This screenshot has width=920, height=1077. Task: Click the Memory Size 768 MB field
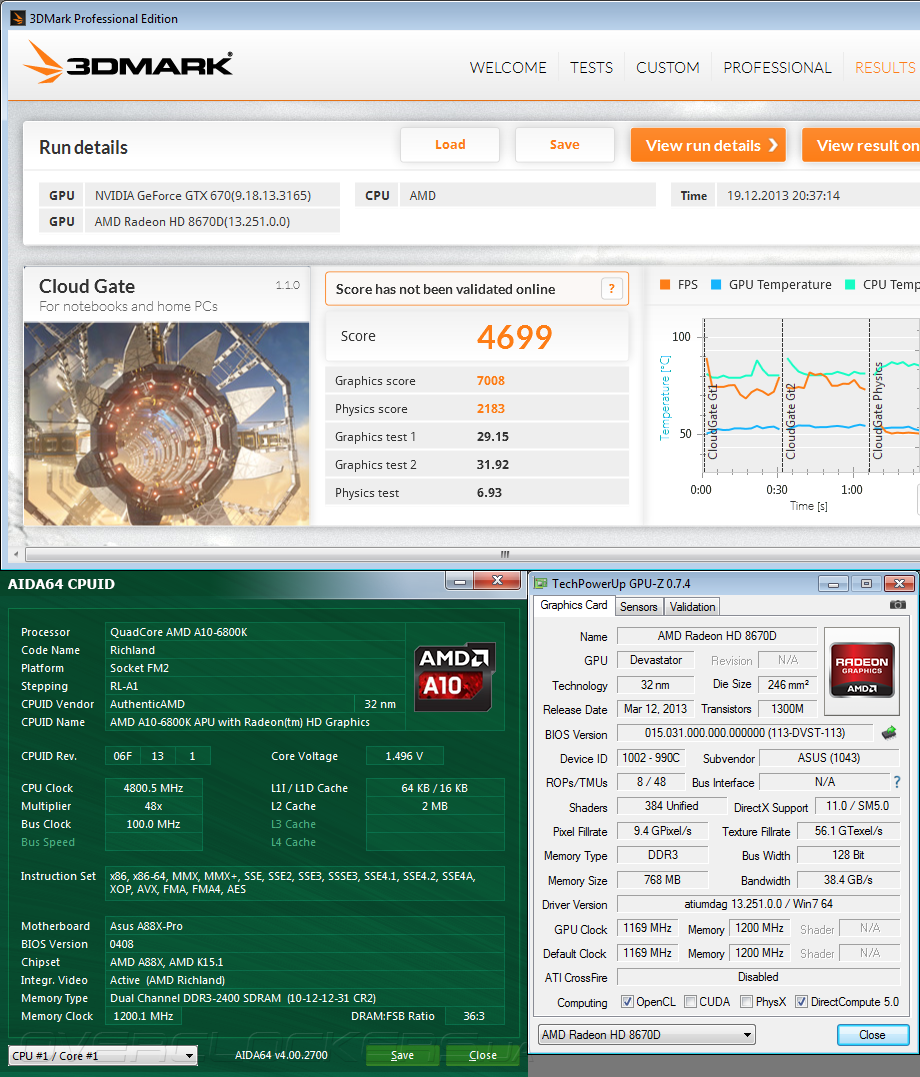point(662,879)
